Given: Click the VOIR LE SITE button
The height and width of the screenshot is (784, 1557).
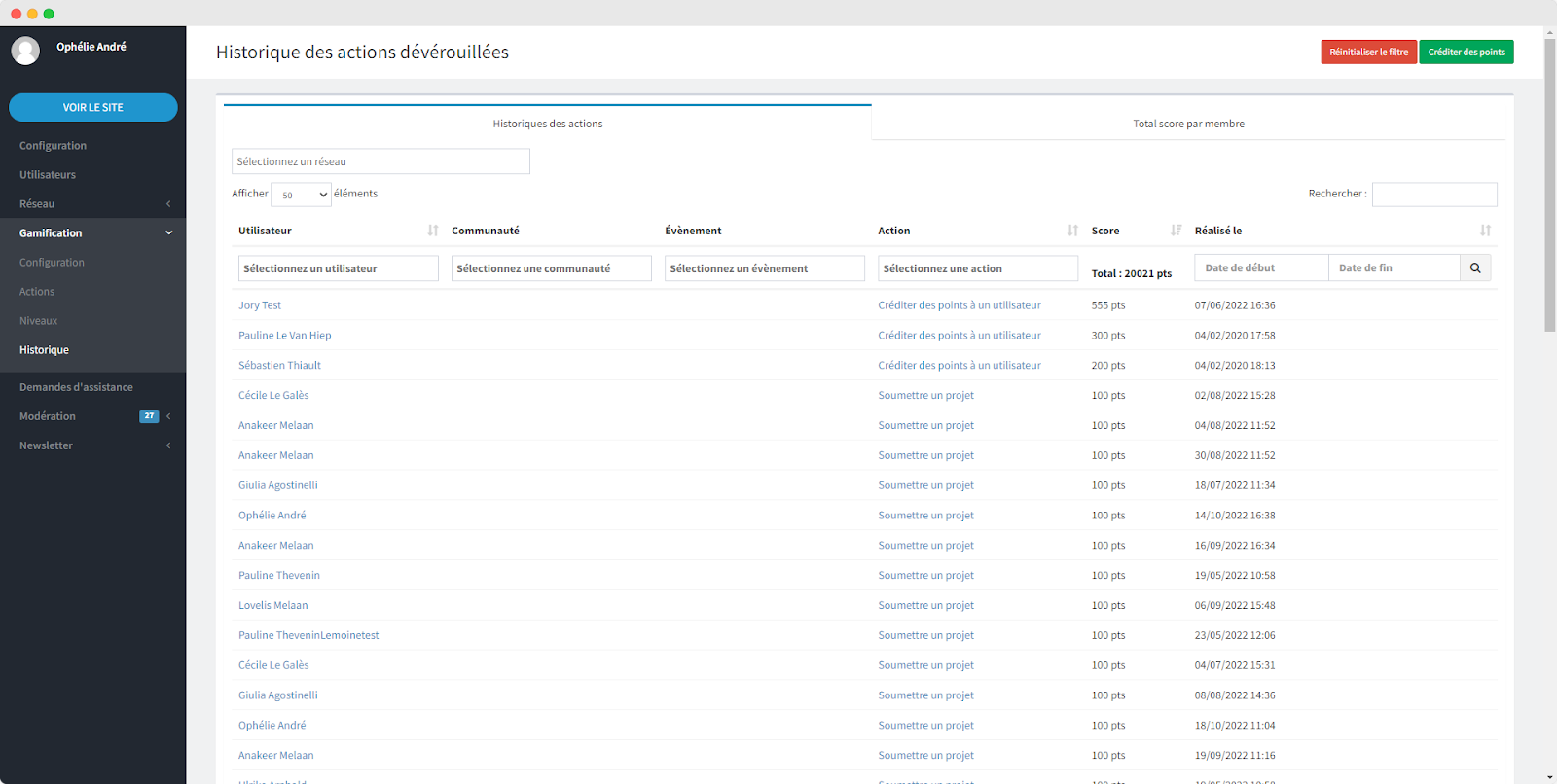Looking at the screenshot, I should pos(93,107).
